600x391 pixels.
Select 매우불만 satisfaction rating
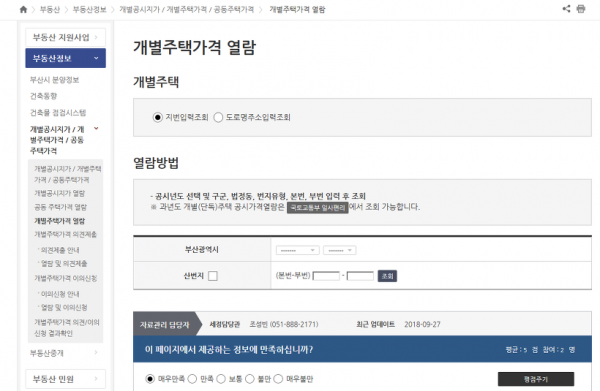pos(278,379)
